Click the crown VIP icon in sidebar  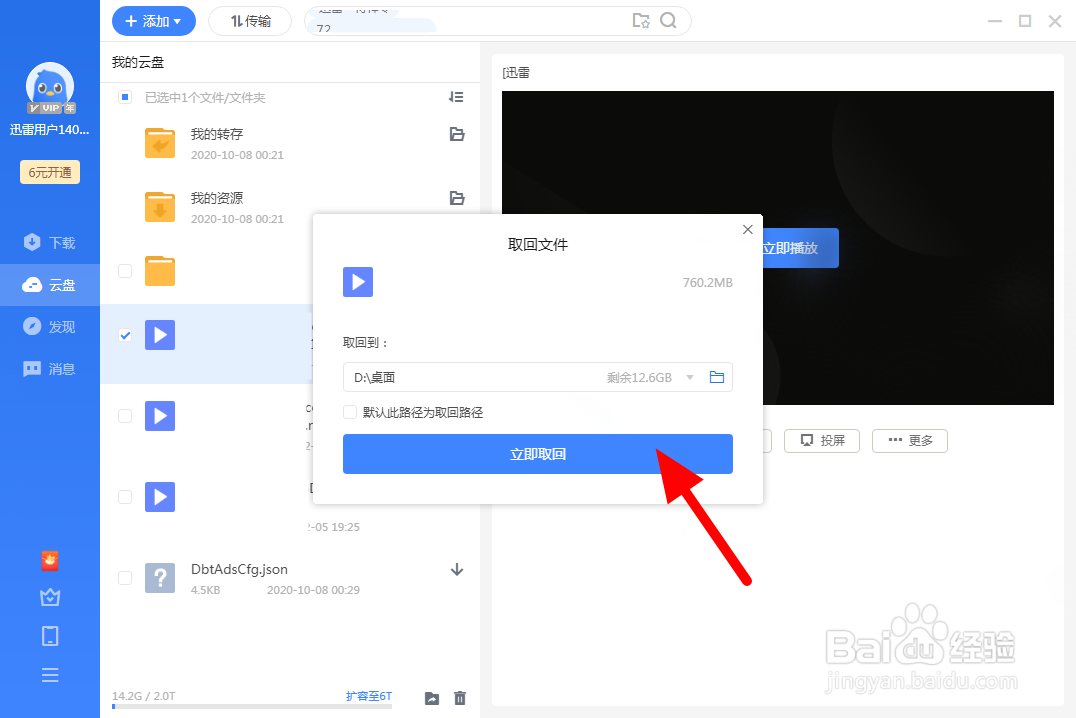50,598
